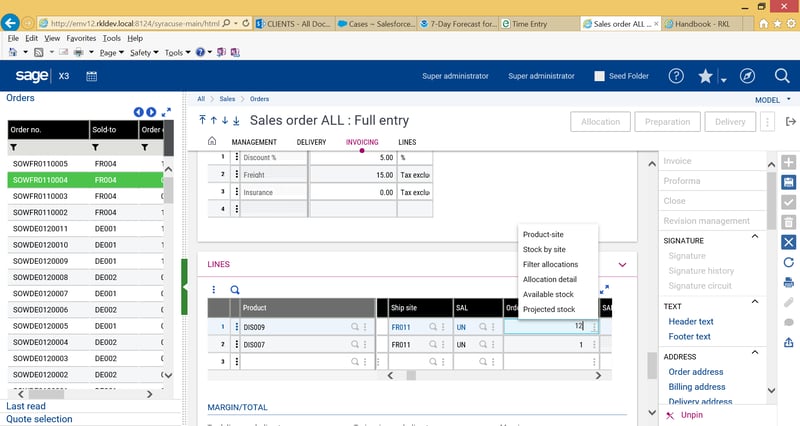Screen dimensions: 800x426
Task: Open the Order no. column filter
Action: pos(14,147)
